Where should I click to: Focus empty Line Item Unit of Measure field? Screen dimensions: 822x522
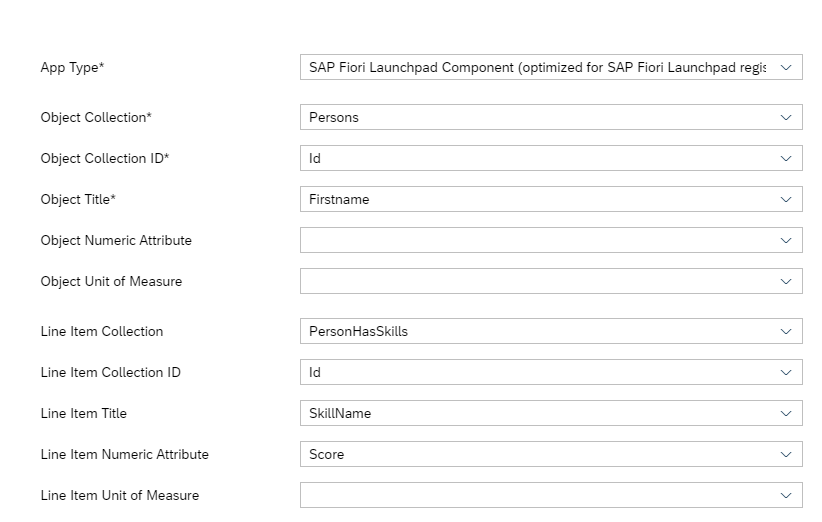pos(537,495)
